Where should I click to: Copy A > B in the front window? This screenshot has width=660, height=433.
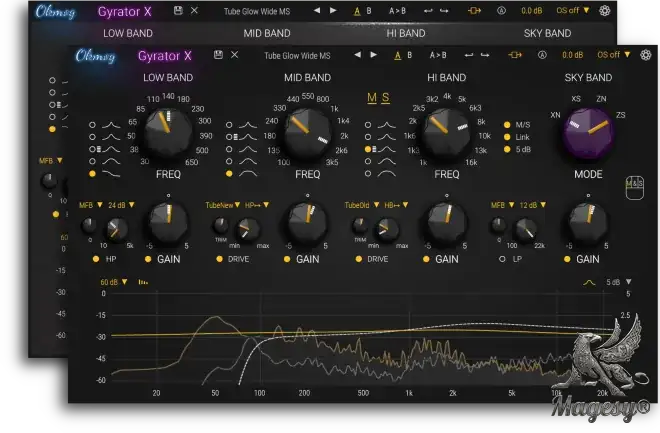point(438,55)
